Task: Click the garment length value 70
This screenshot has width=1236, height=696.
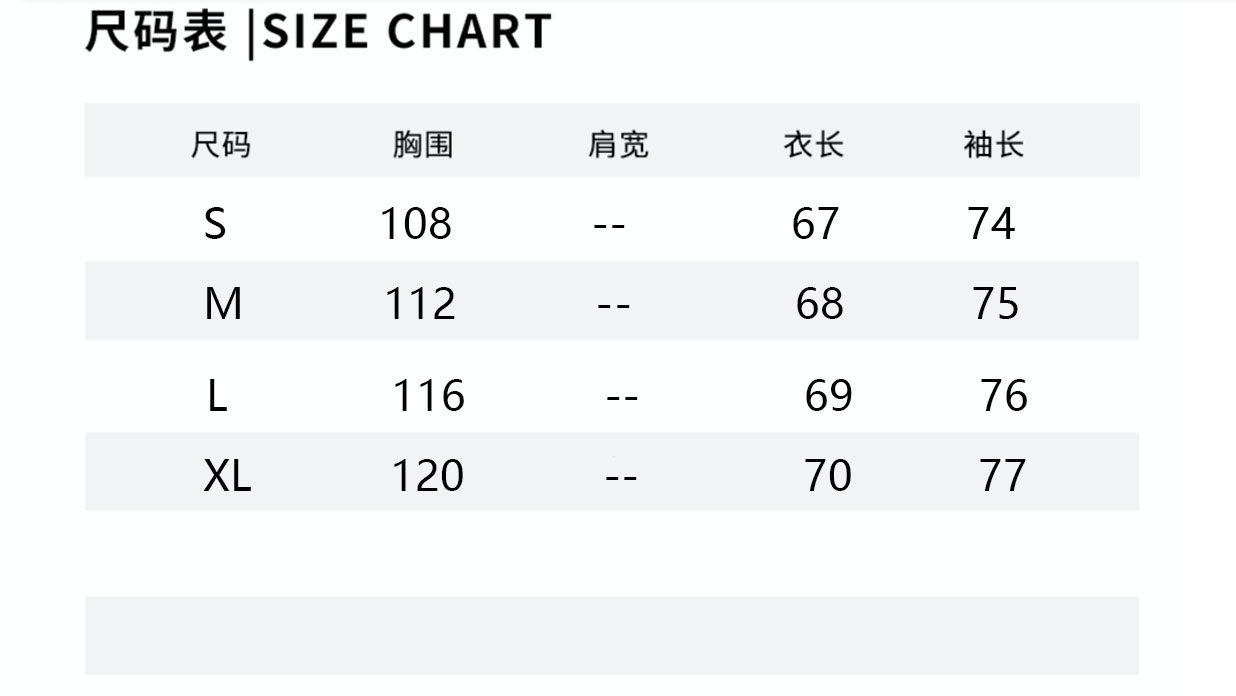Action: pyautogui.click(x=828, y=476)
